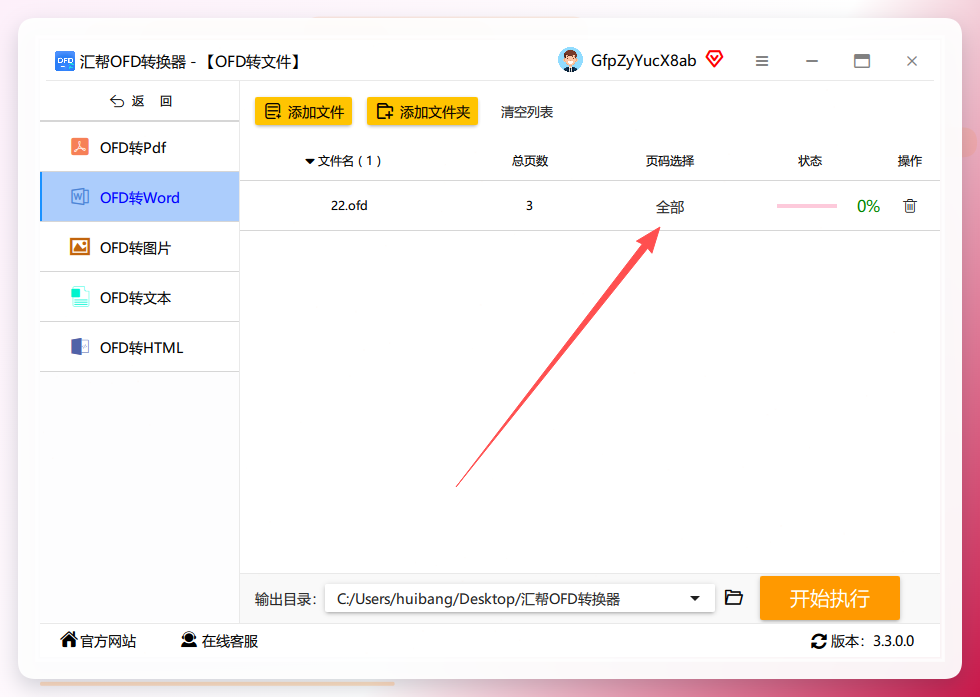Click 添加文件夹 to add a folder
This screenshot has width=980, height=697.
tap(422, 111)
